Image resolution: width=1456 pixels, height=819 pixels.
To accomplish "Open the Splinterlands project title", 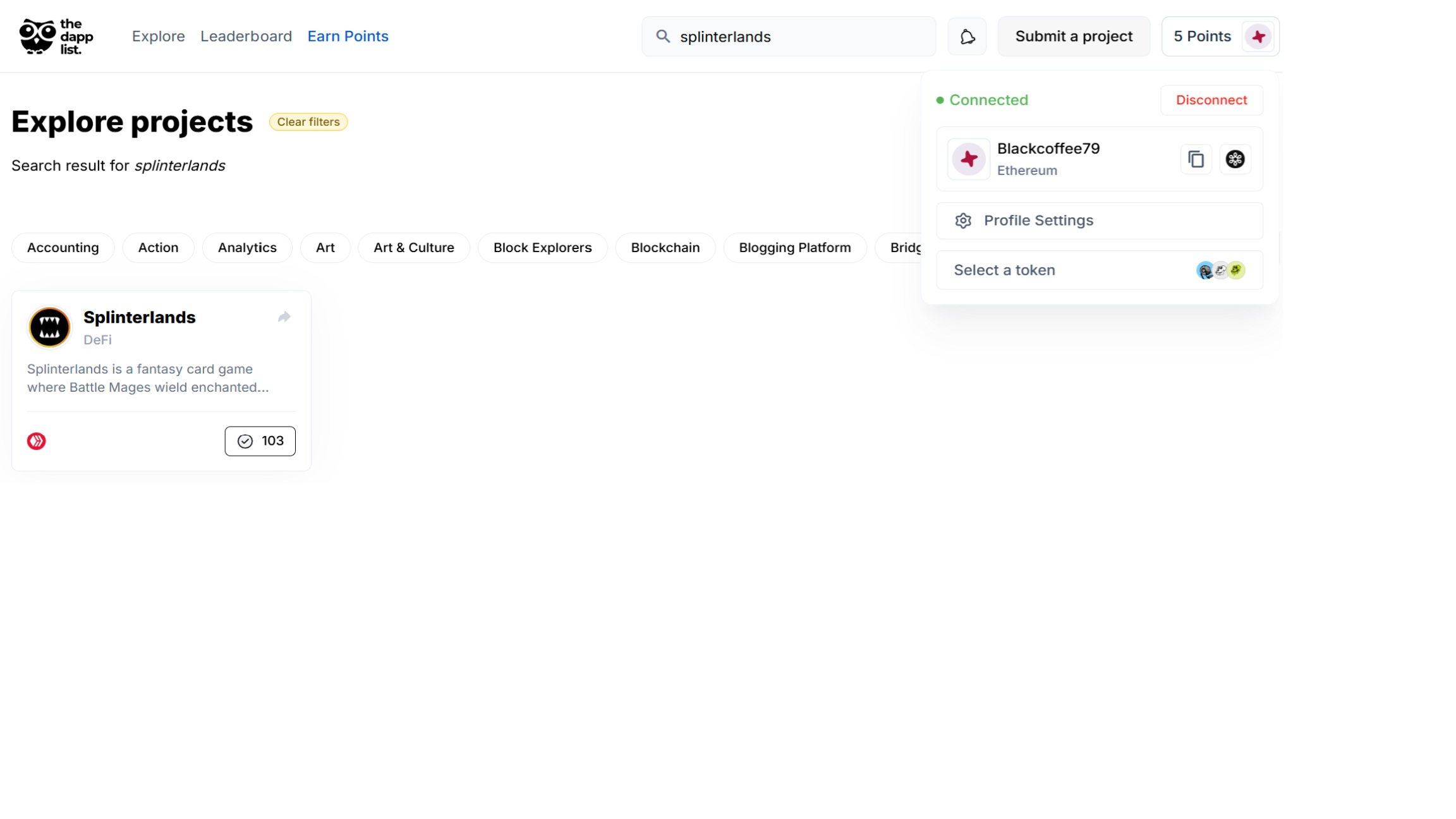I will pyautogui.click(x=140, y=317).
